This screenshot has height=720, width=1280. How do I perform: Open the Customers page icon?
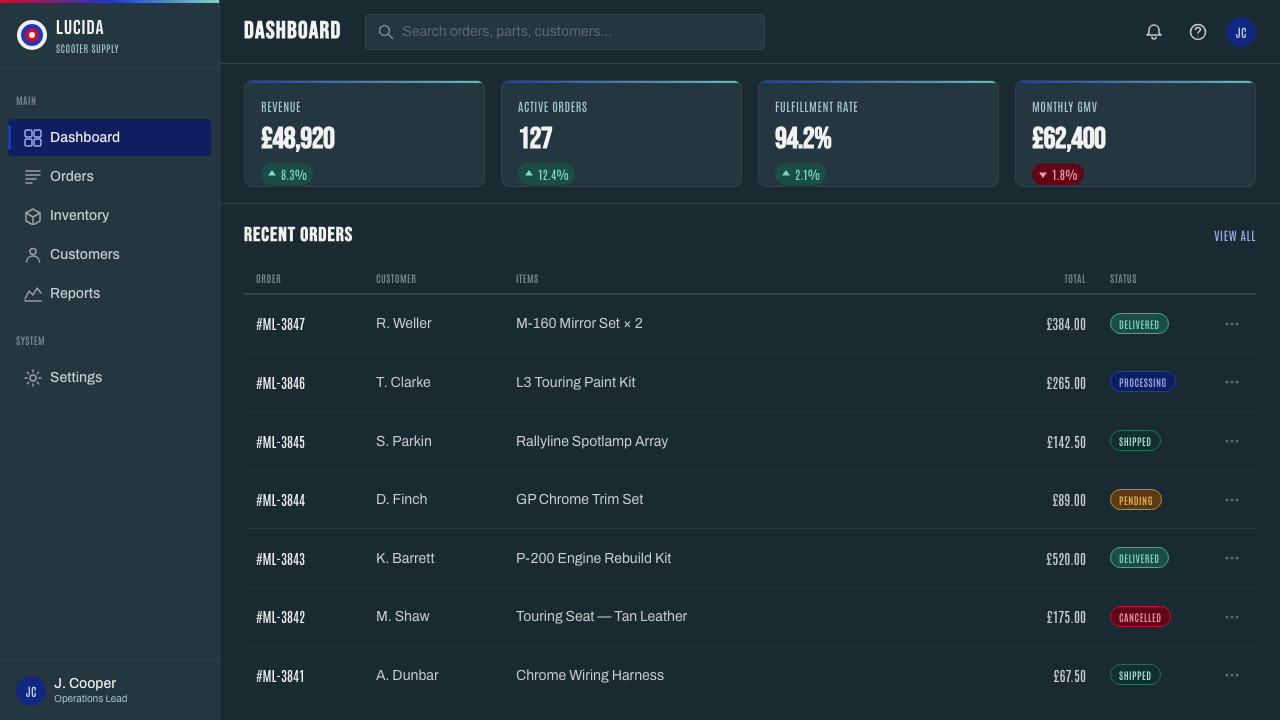pos(33,255)
